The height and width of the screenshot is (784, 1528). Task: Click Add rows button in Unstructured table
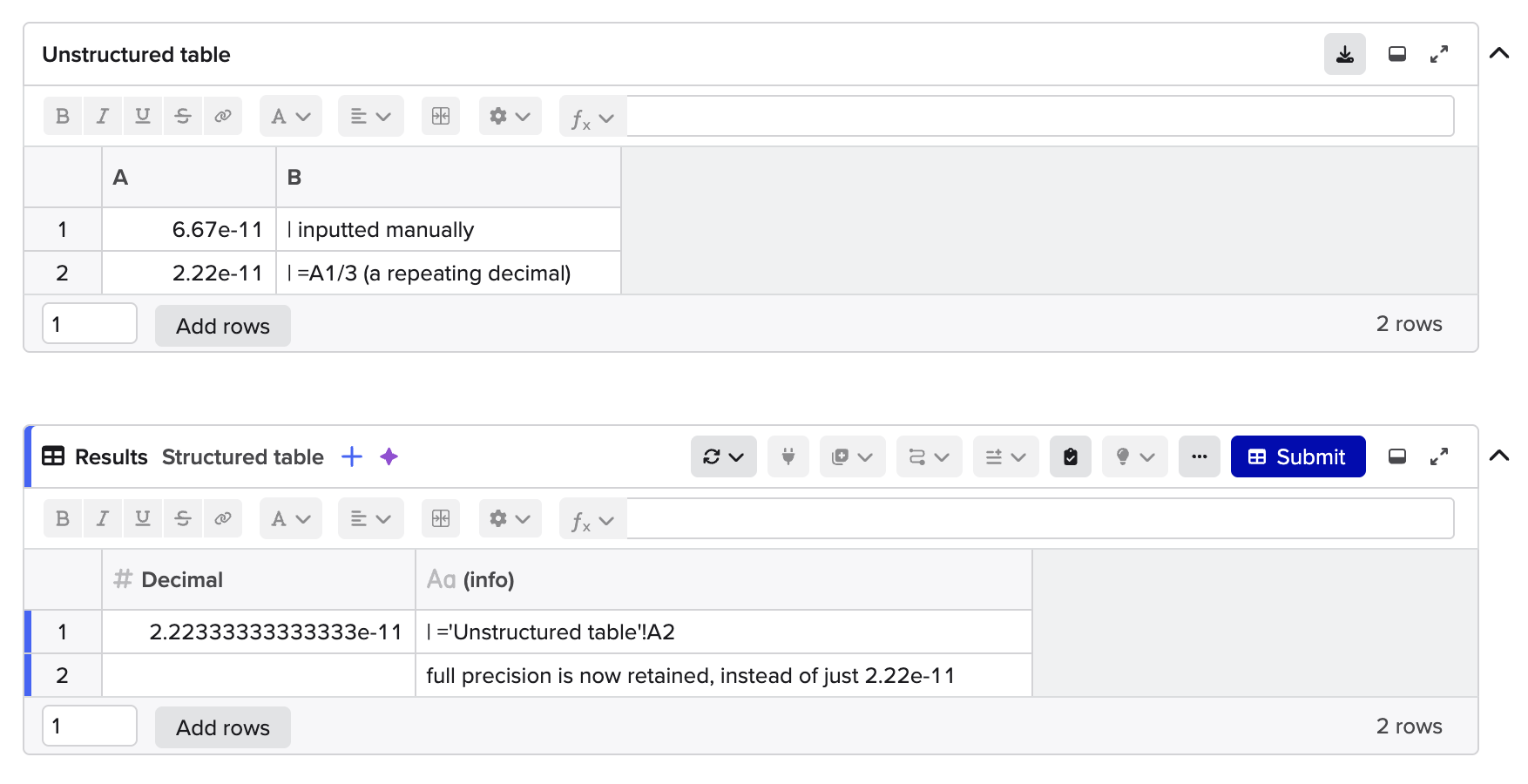point(223,326)
